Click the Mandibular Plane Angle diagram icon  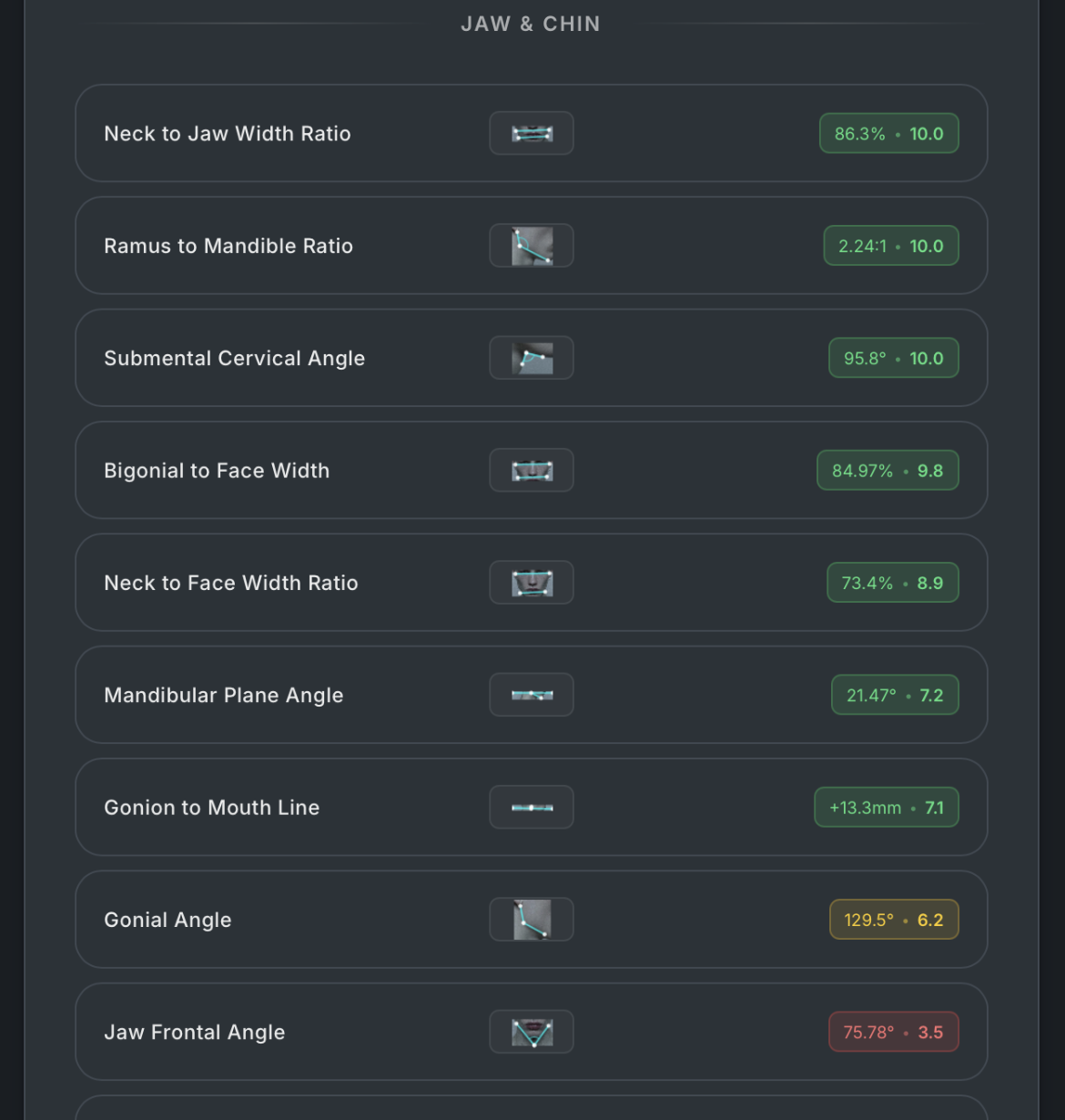click(x=532, y=695)
